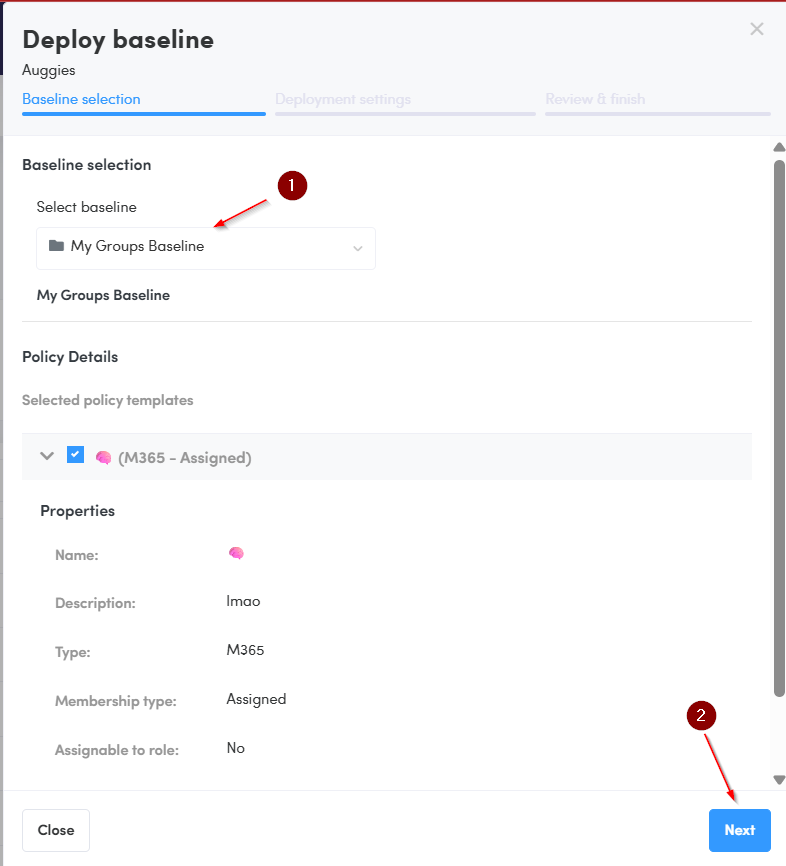This screenshot has height=866, width=786.
Task: Go to the Deployment settings step
Action: coord(343,99)
